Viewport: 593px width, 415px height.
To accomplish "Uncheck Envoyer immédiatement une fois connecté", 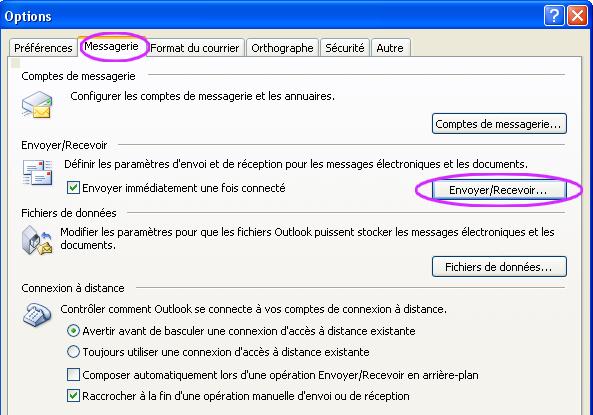I will (x=73, y=188).
